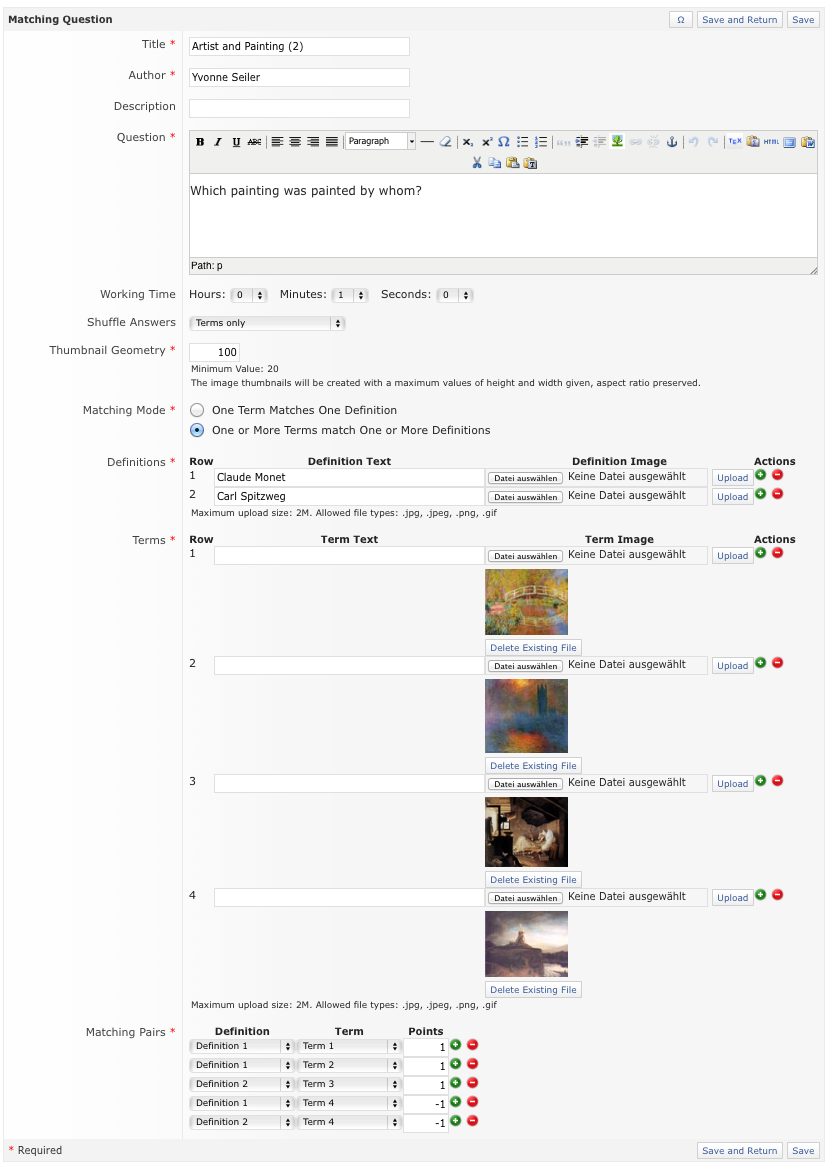Toggle underline formatting in editor toolbar
Screen dimensions: 835x1170
coord(236,142)
